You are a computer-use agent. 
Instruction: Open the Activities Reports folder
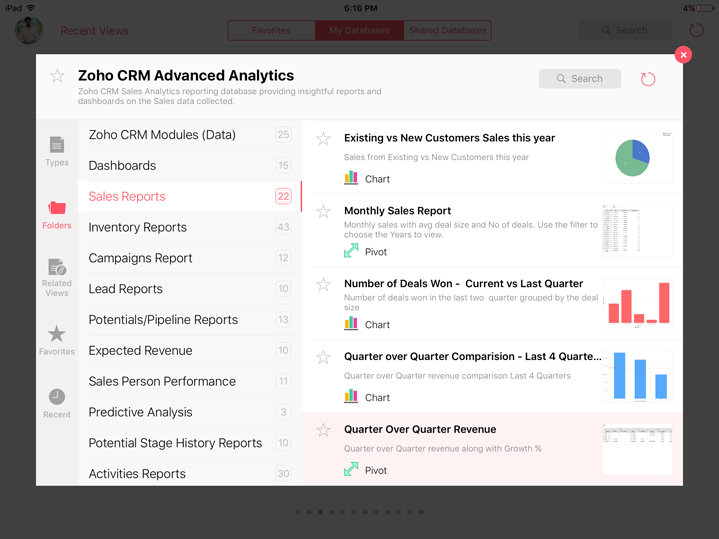click(190, 472)
